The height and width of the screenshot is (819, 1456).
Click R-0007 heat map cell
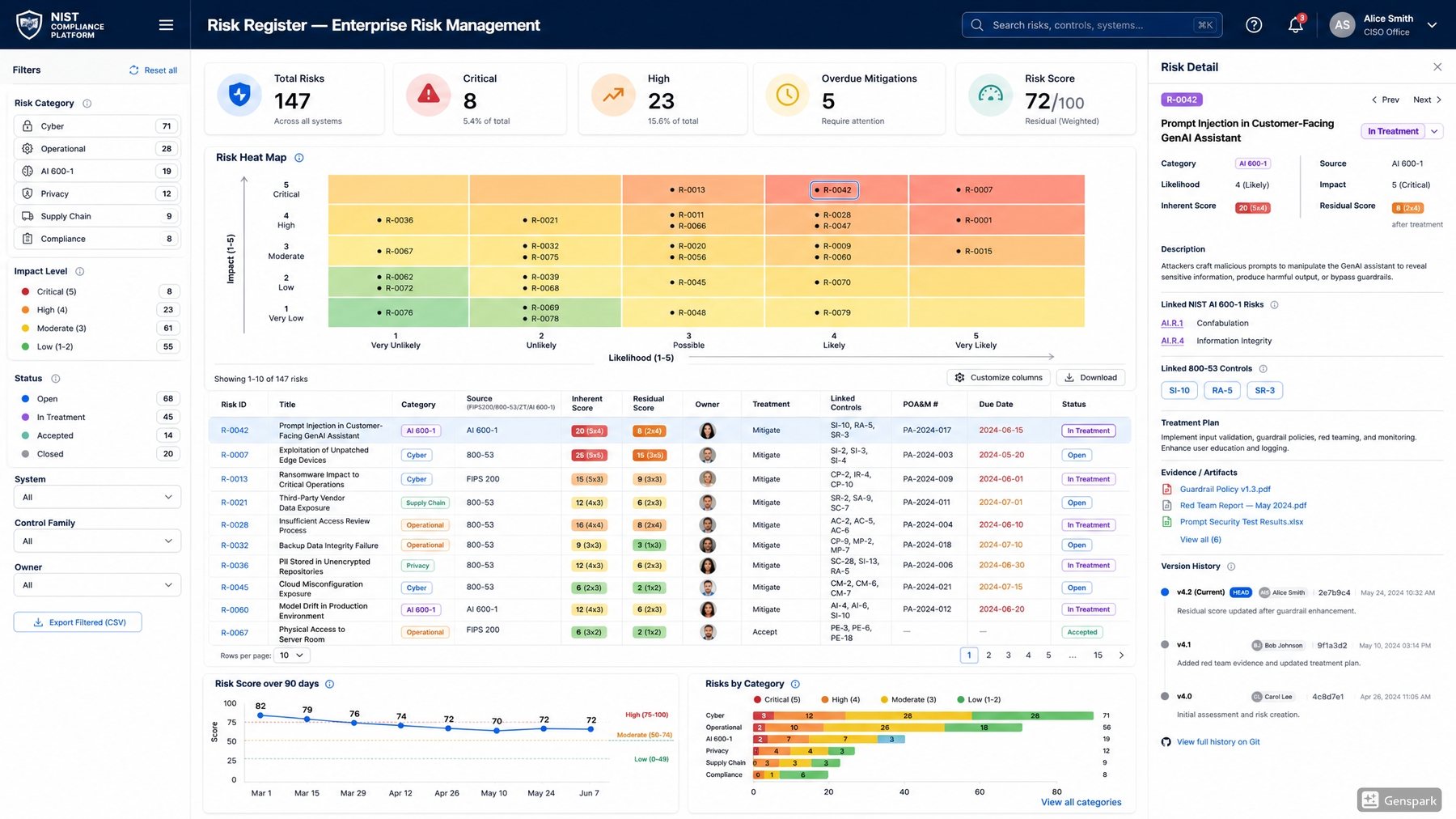point(997,189)
